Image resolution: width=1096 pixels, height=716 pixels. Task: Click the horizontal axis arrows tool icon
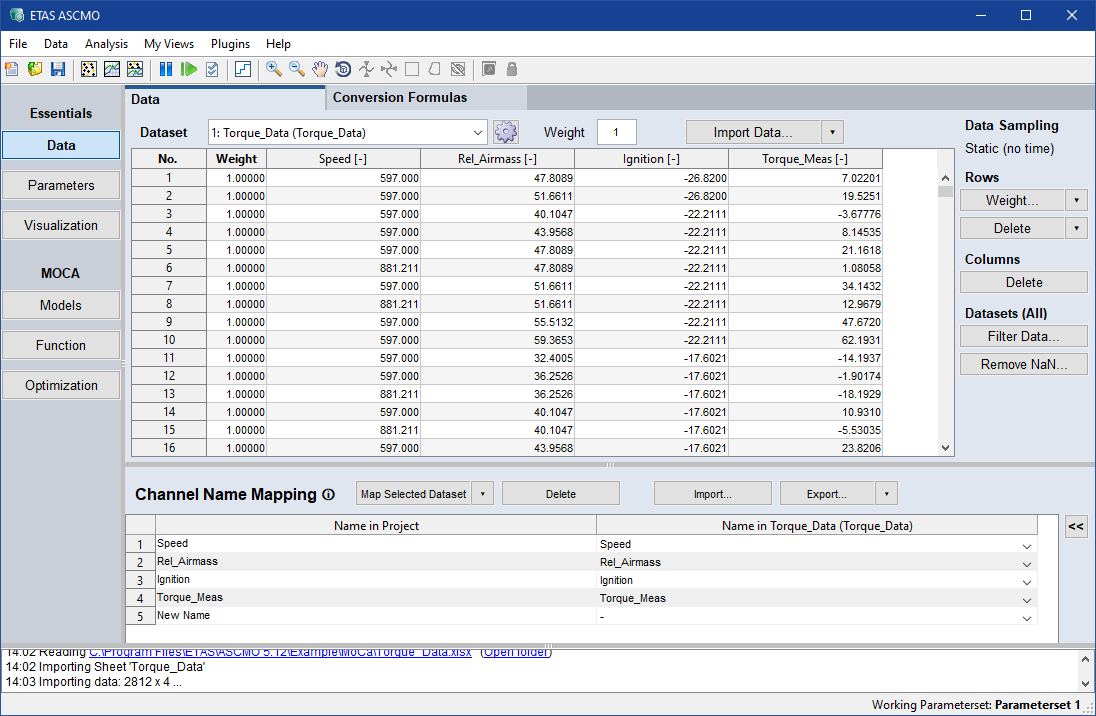click(389, 69)
